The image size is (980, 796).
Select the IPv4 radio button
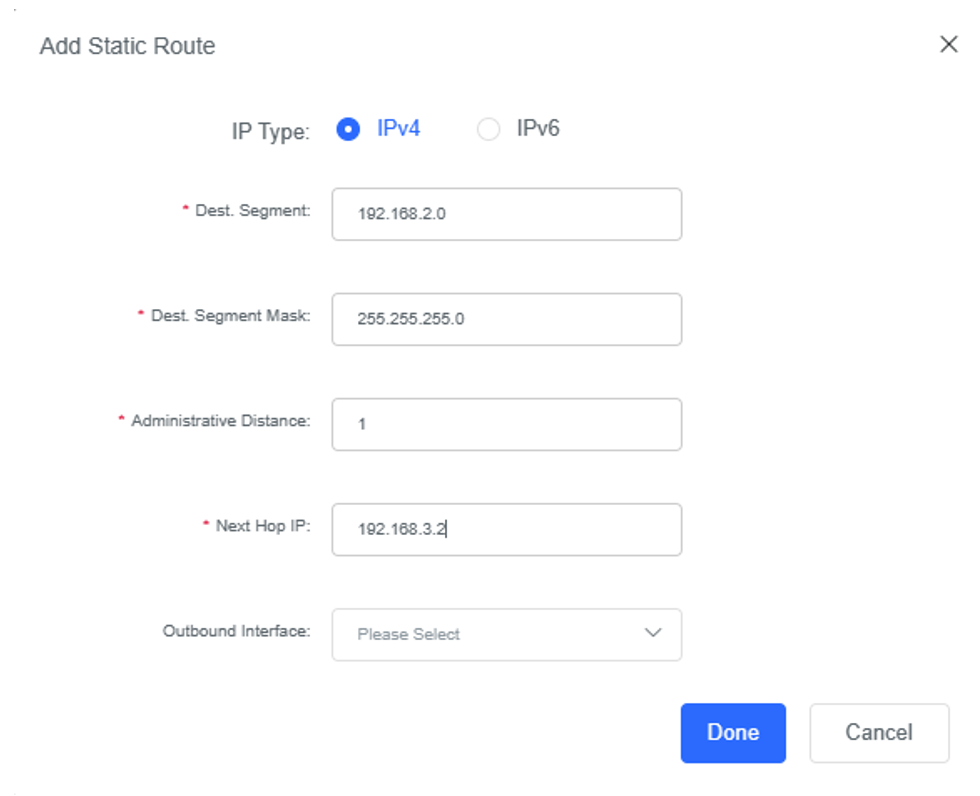(348, 129)
